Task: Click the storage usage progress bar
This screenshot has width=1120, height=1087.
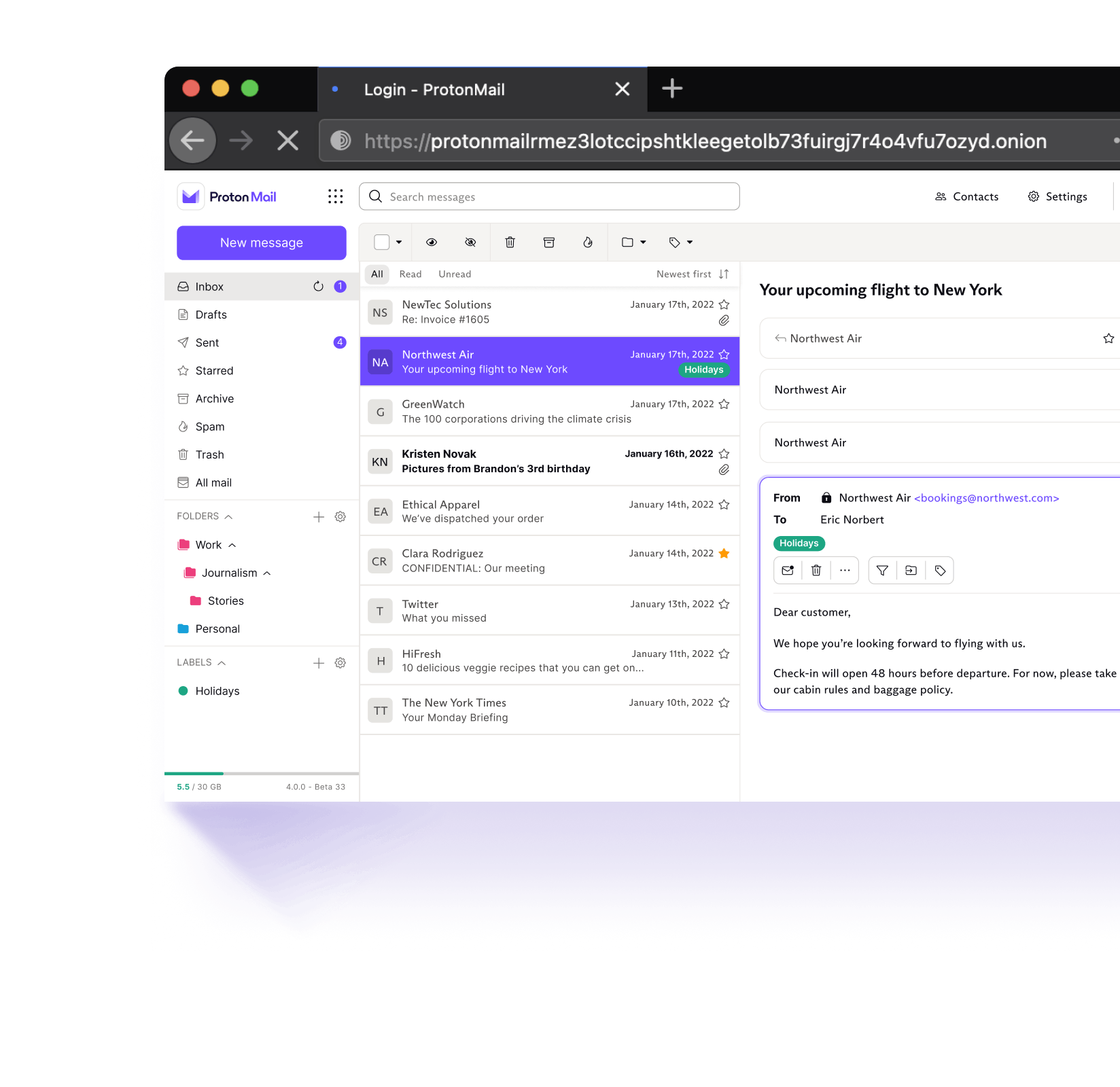Action: tap(262, 774)
